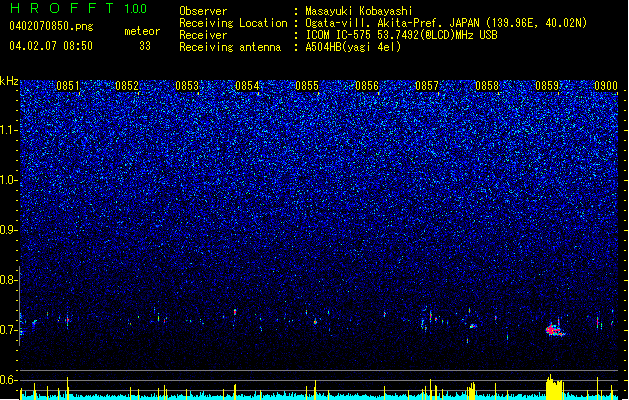Click the 0854 time marker
This screenshot has width=629, height=400.
click(247, 85)
